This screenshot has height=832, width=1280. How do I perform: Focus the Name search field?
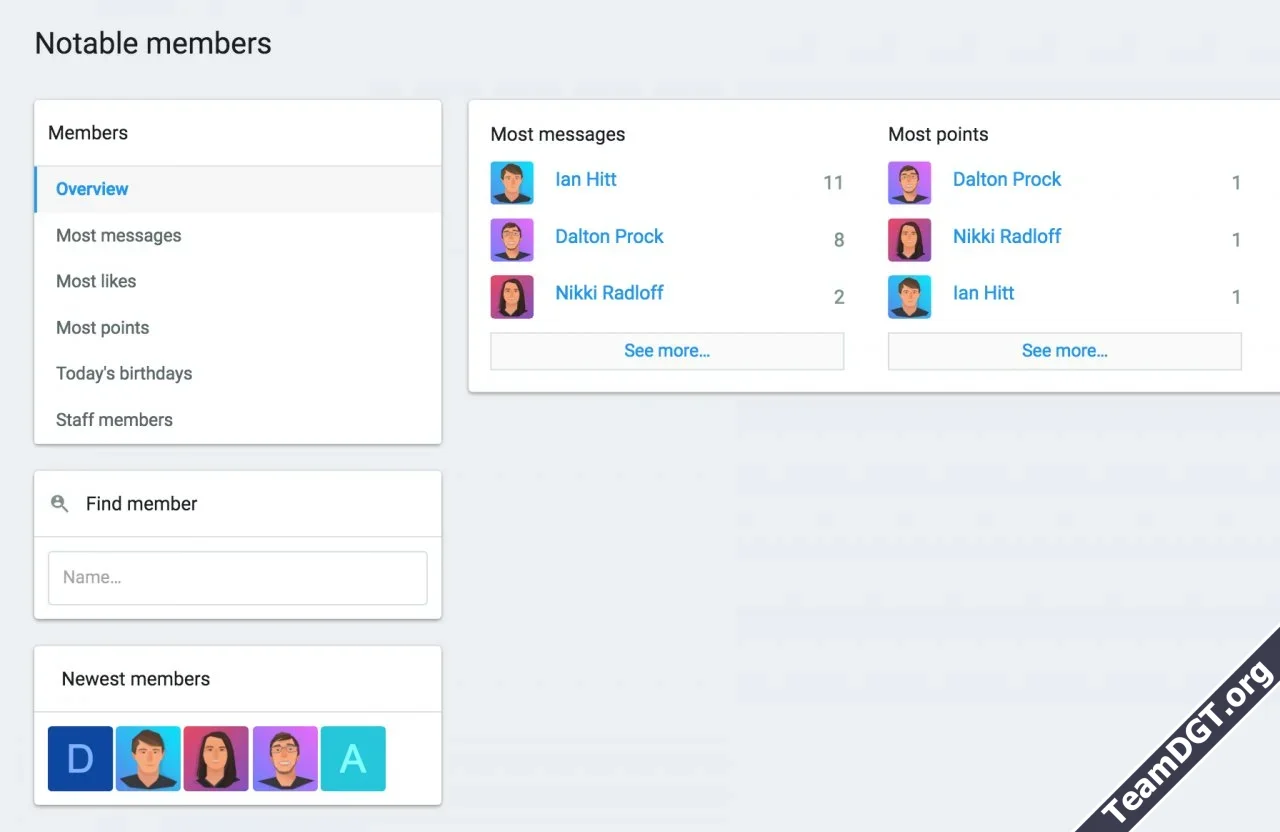[238, 578]
